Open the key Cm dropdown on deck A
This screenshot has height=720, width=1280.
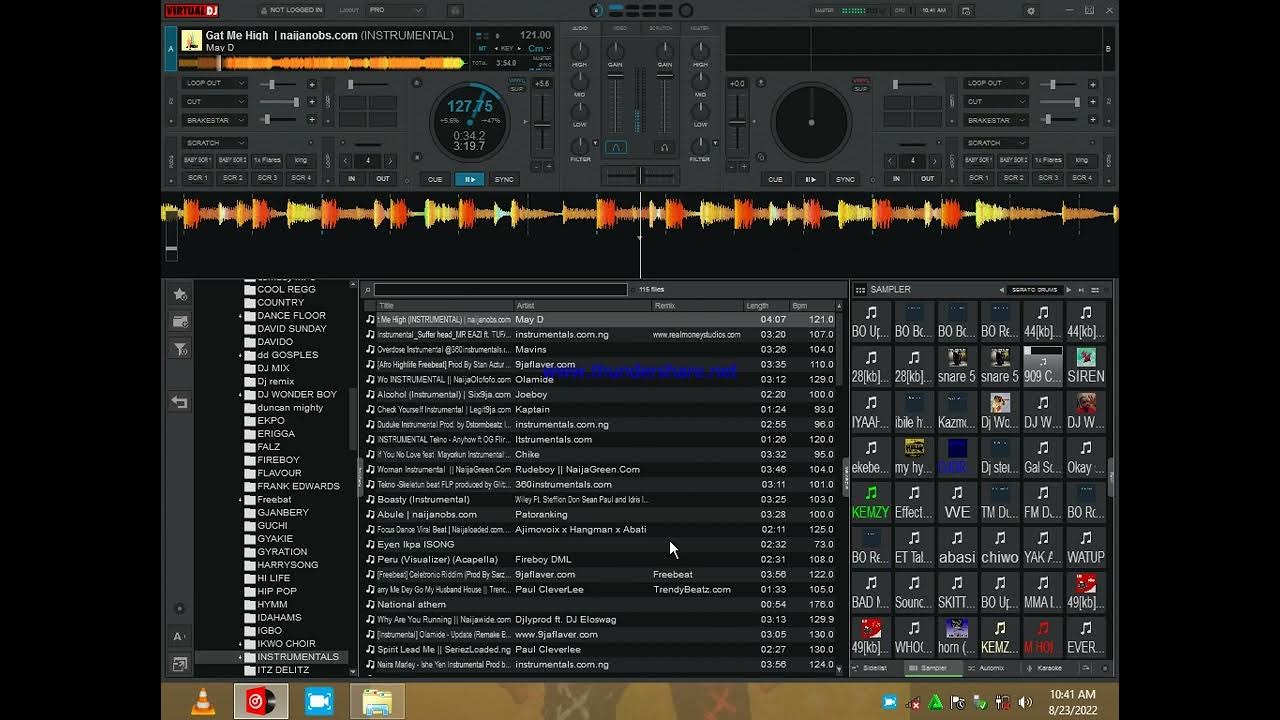coord(539,48)
